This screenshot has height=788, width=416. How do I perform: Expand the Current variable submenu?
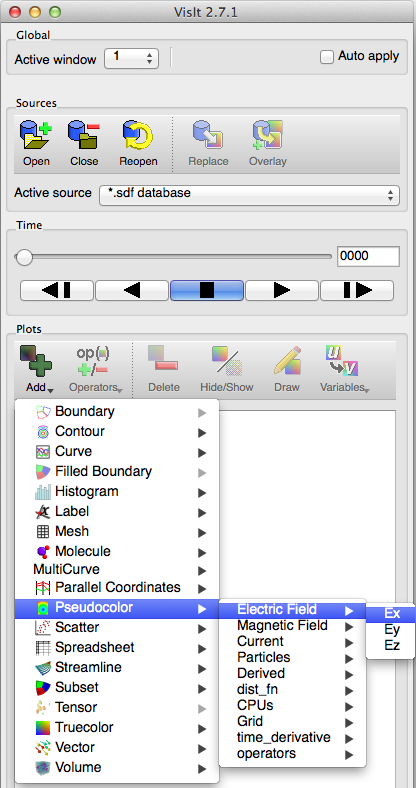click(293, 642)
